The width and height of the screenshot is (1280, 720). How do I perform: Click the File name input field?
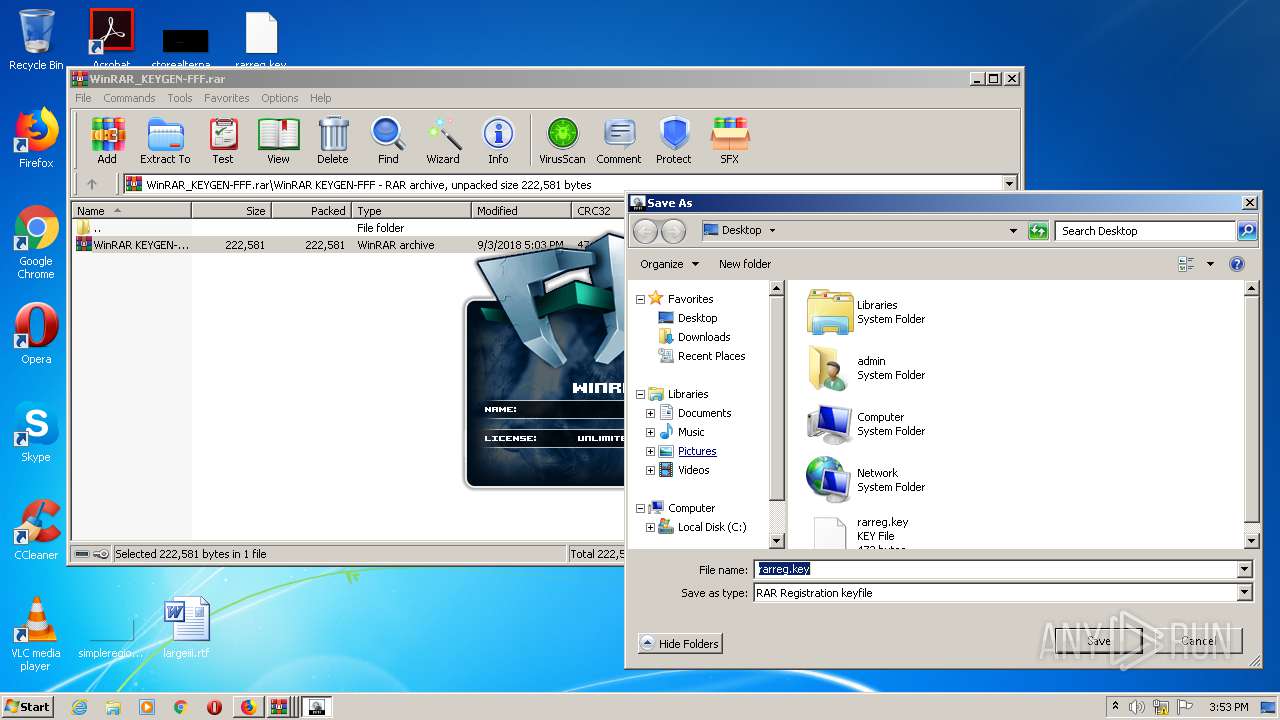pos(996,570)
